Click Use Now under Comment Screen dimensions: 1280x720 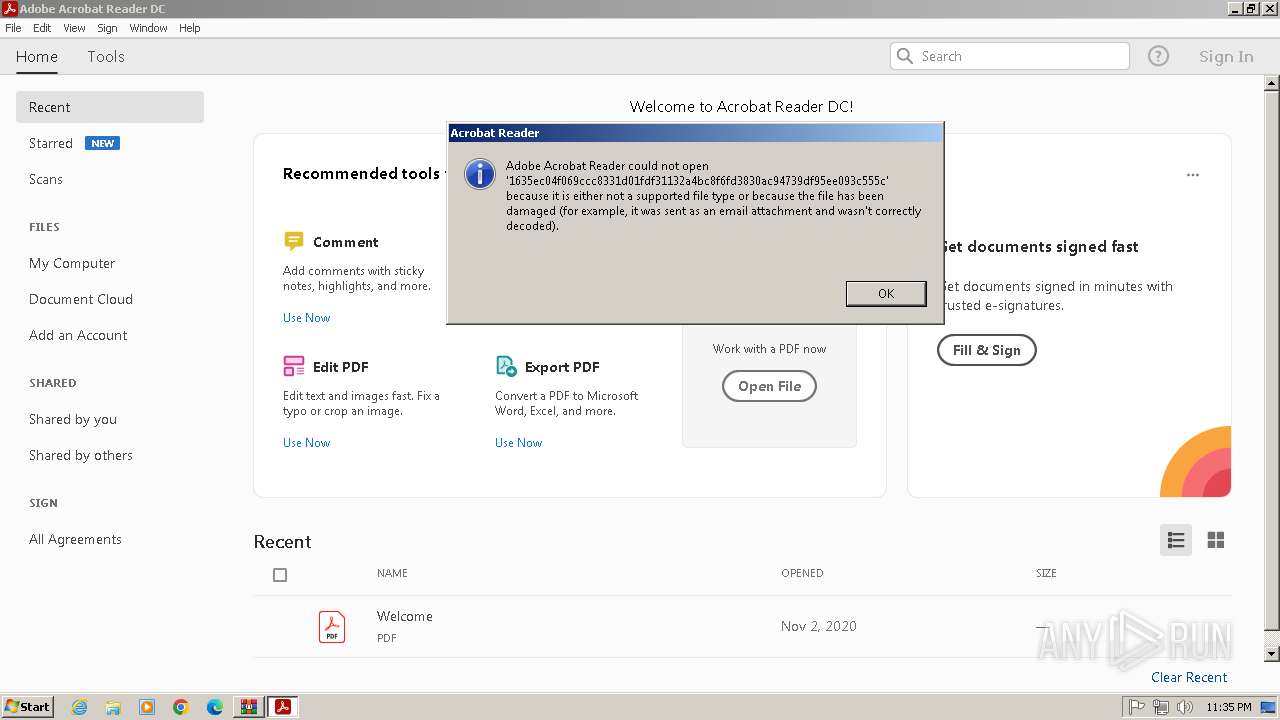coord(306,318)
